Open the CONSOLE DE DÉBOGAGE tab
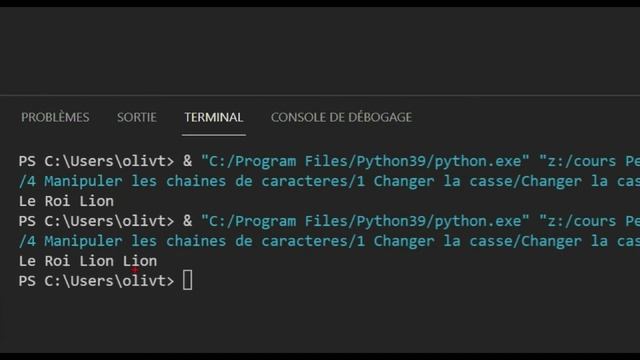 [x=342, y=118]
